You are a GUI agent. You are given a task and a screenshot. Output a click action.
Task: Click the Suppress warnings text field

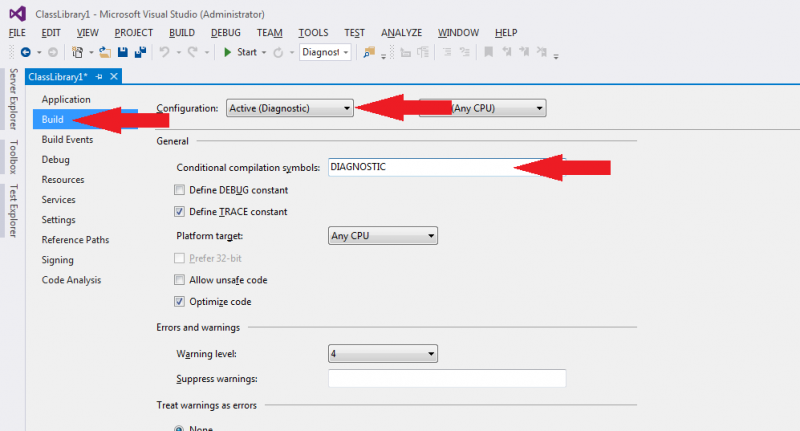click(447, 378)
